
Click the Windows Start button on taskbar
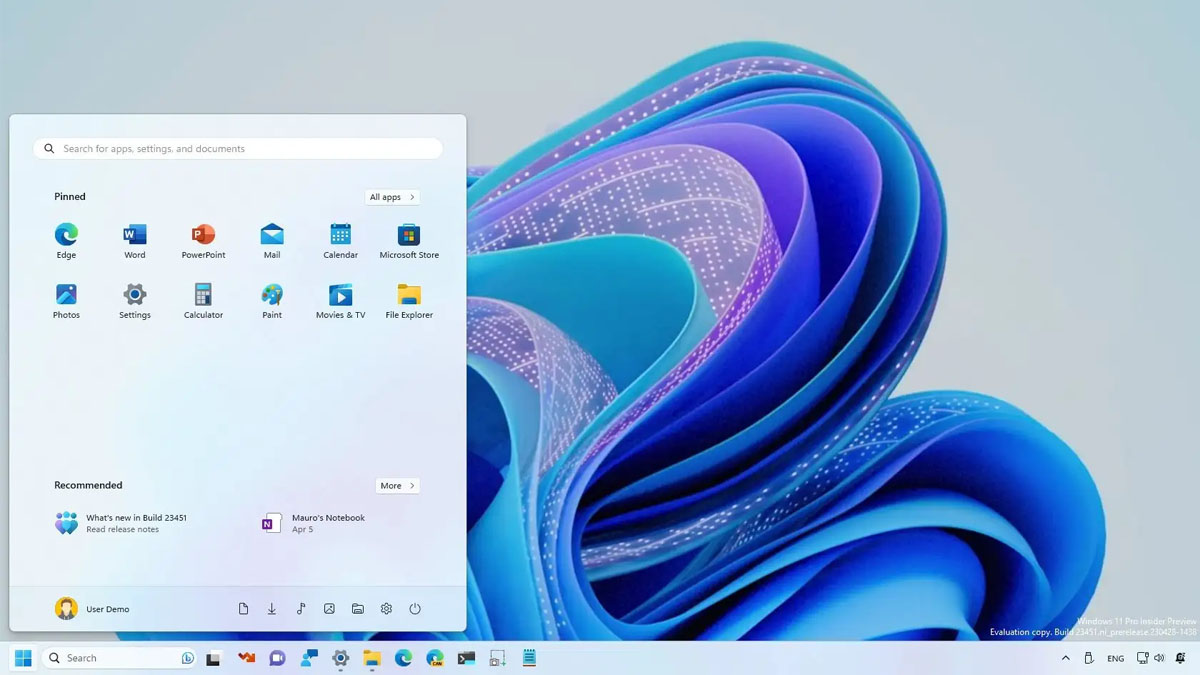pos(23,658)
